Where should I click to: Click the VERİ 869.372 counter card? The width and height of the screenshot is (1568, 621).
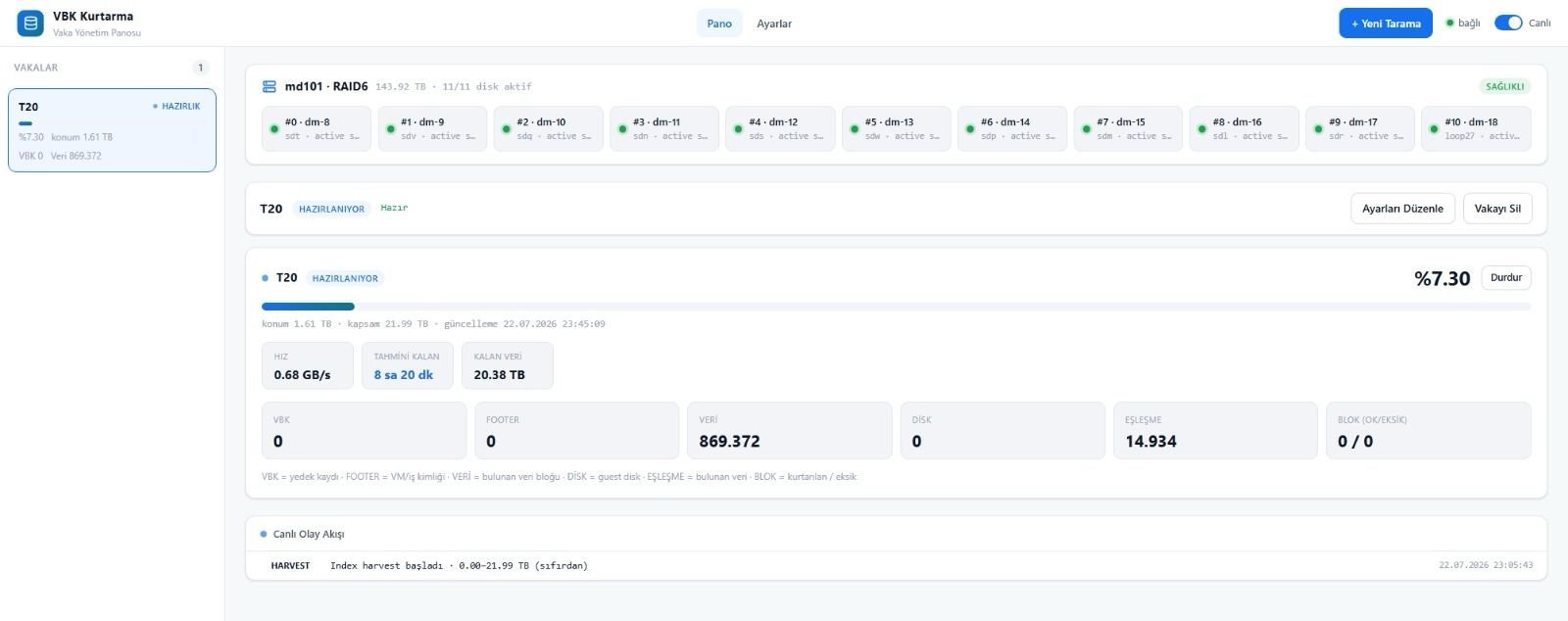pos(789,430)
